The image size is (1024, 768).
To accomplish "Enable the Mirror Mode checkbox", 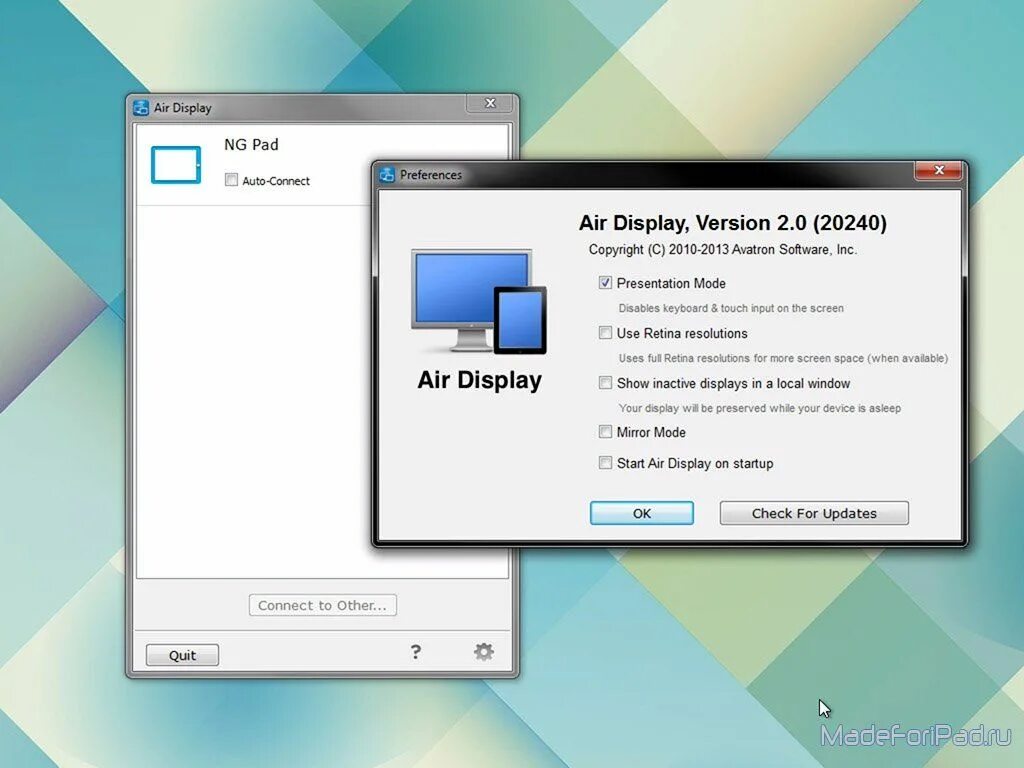I will click(605, 432).
